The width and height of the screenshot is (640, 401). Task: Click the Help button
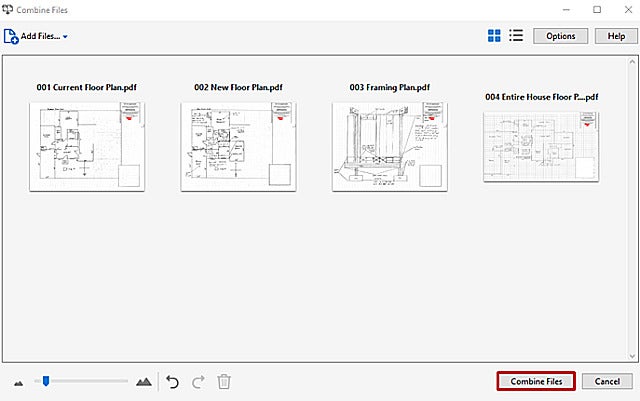pos(616,36)
